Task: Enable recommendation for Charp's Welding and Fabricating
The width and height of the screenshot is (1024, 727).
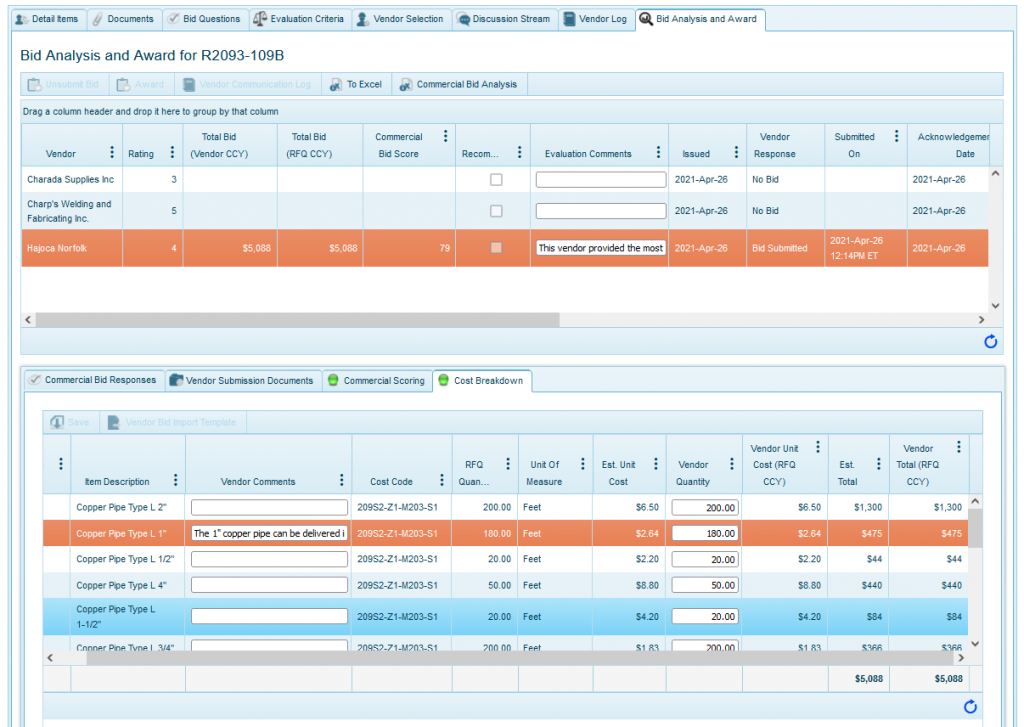Action: (x=494, y=210)
